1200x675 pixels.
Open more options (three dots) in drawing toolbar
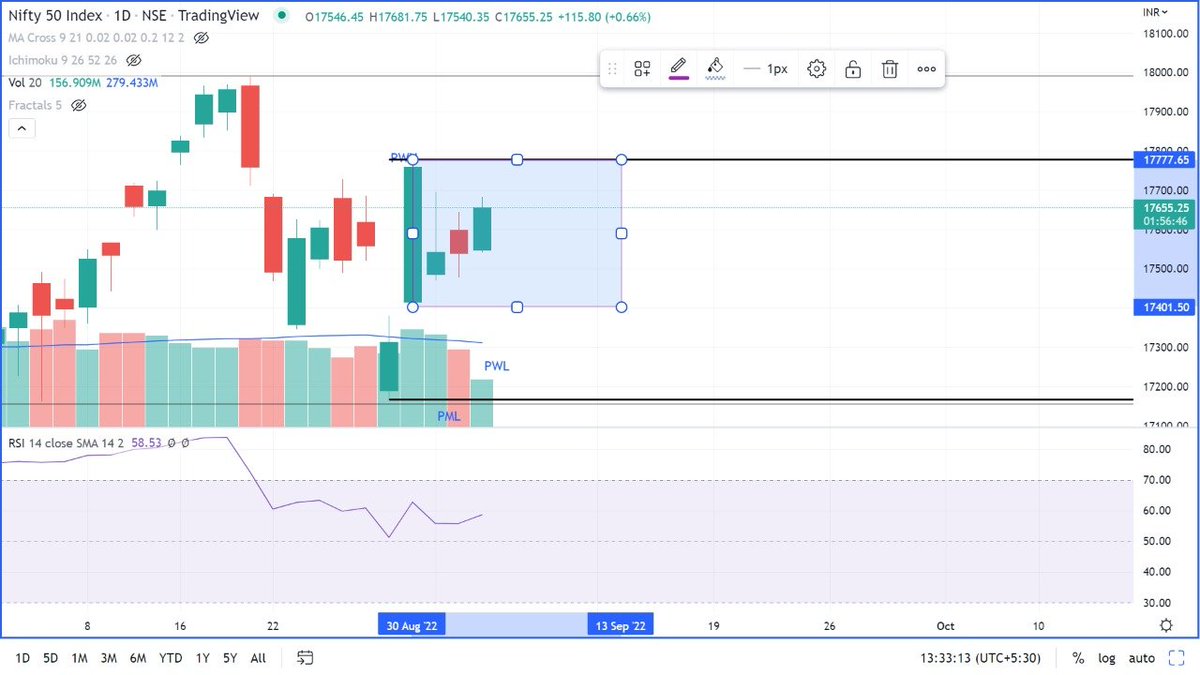(926, 69)
